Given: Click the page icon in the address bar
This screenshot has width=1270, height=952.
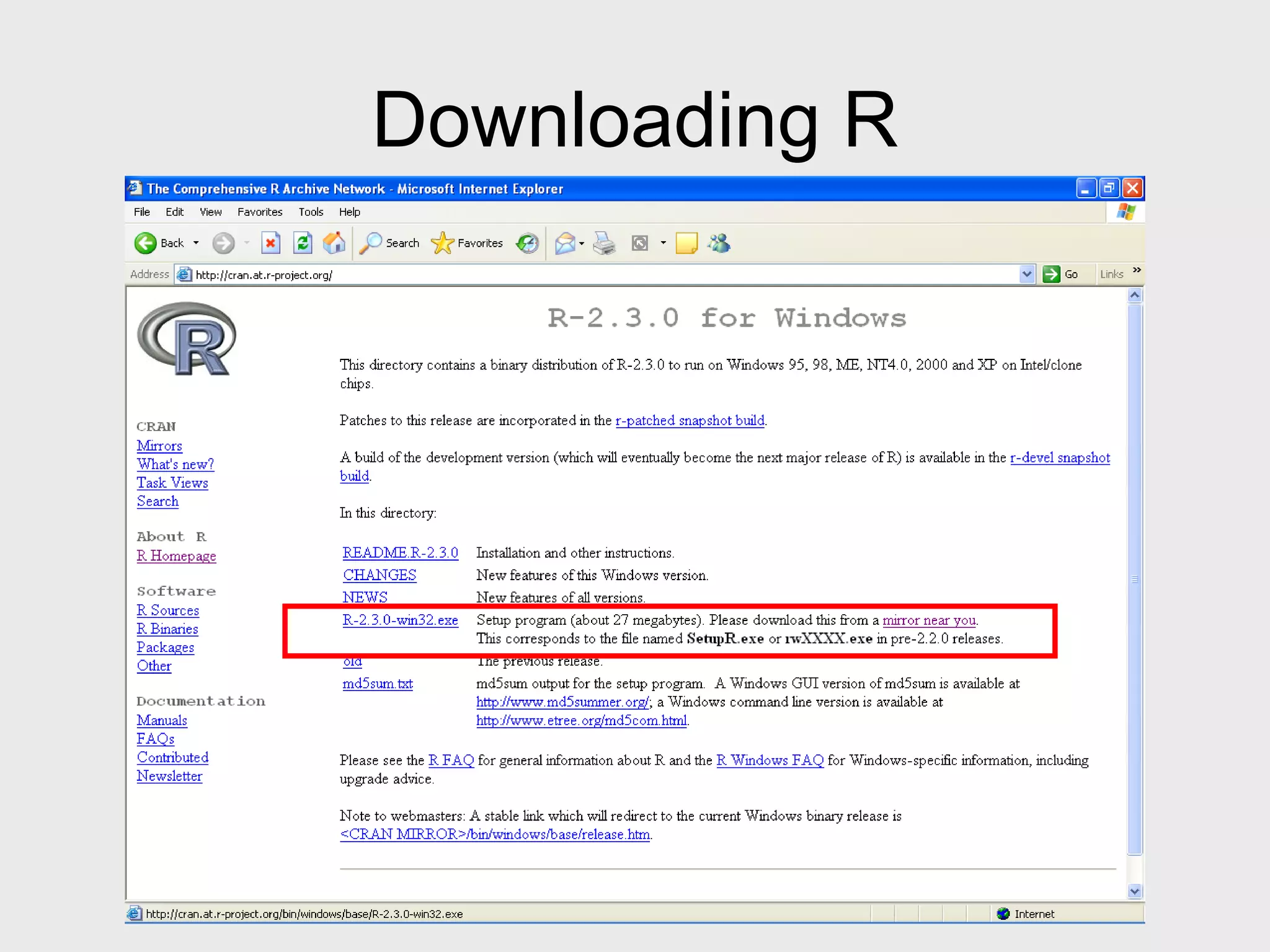Looking at the screenshot, I should [184, 274].
